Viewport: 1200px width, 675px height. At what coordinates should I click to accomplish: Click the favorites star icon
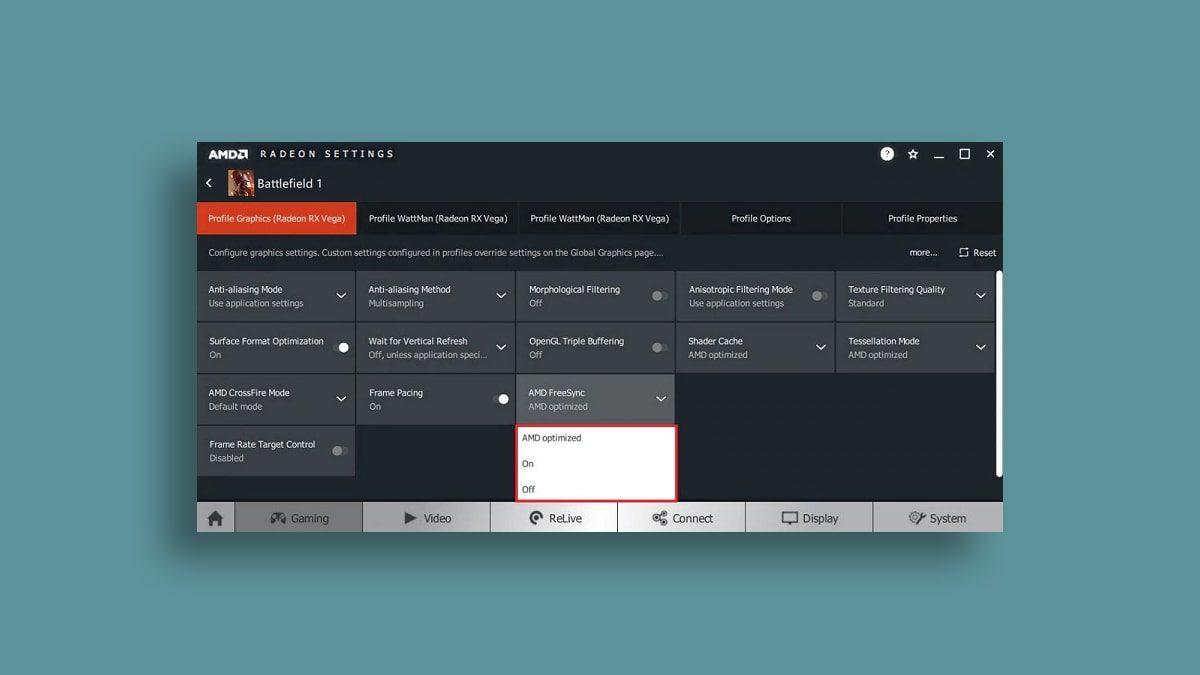913,154
